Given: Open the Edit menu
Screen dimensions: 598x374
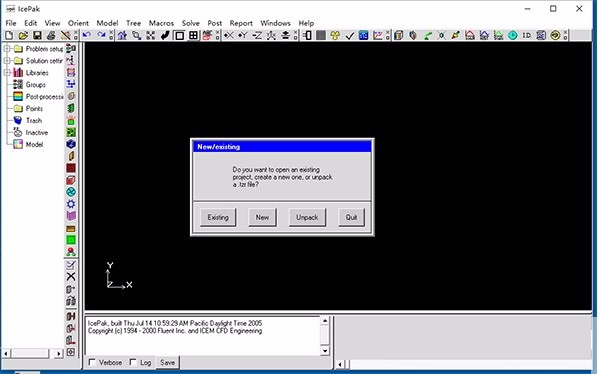Looking at the screenshot, I should pyautogui.click(x=31, y=23).
